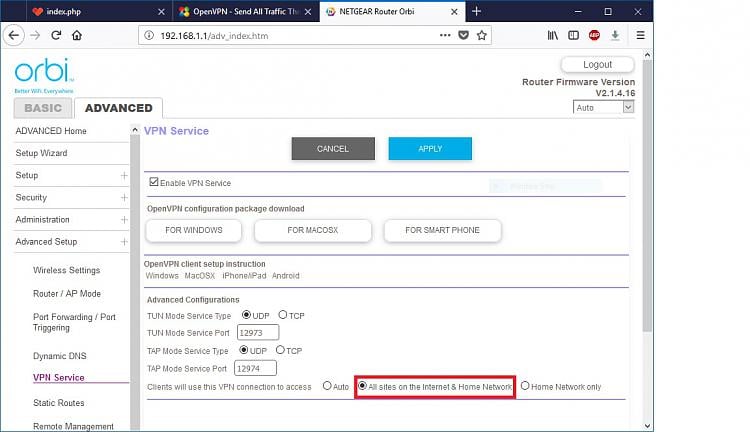This screenshot has height=432, width=750.
Task: Open a new browser tab
Action: pyautogui.click(x=476, y=11)
